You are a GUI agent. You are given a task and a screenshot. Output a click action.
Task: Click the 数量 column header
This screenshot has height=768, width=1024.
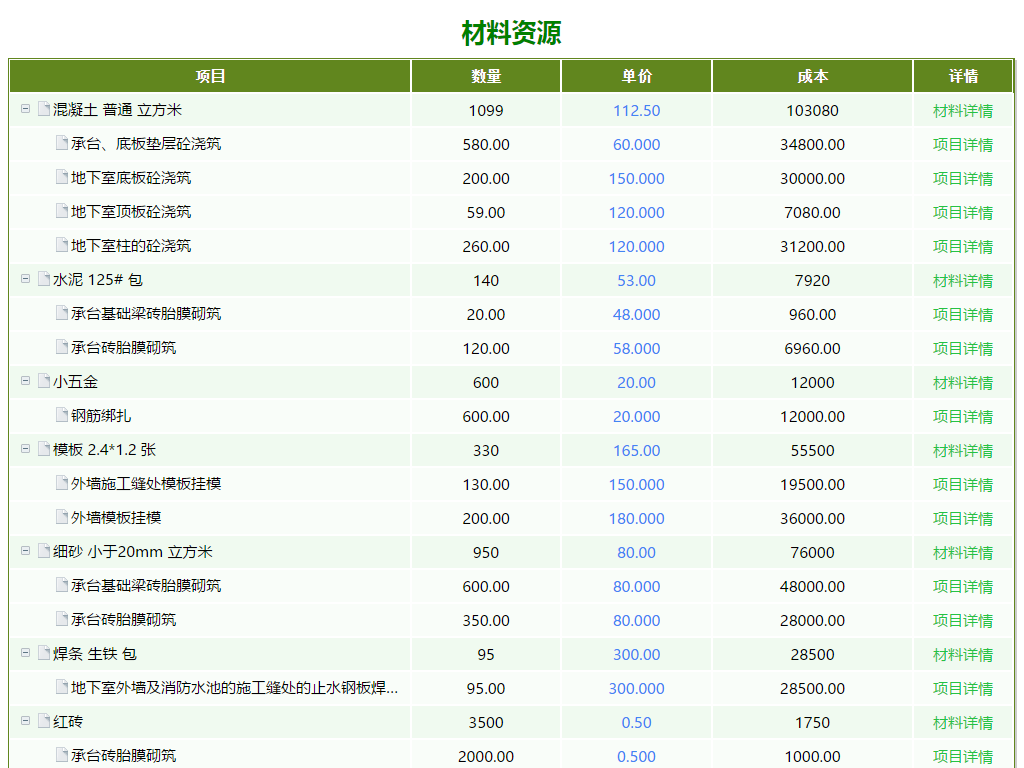click(x=486, y=76)
